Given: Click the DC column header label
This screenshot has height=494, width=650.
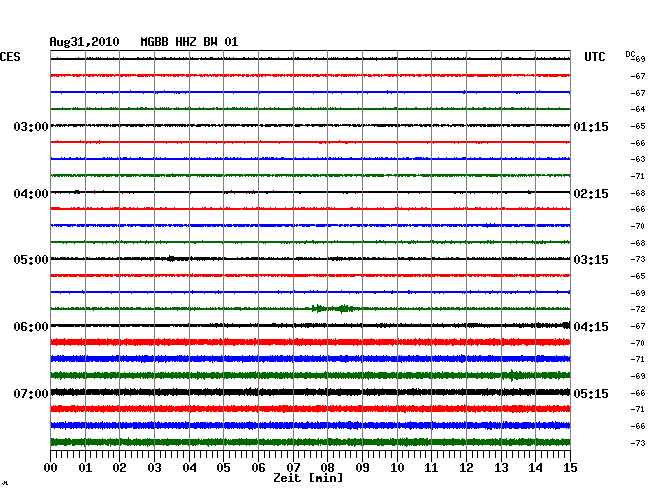Looking at the screenshot, I should pyautogui.click(x=630, y=54).
